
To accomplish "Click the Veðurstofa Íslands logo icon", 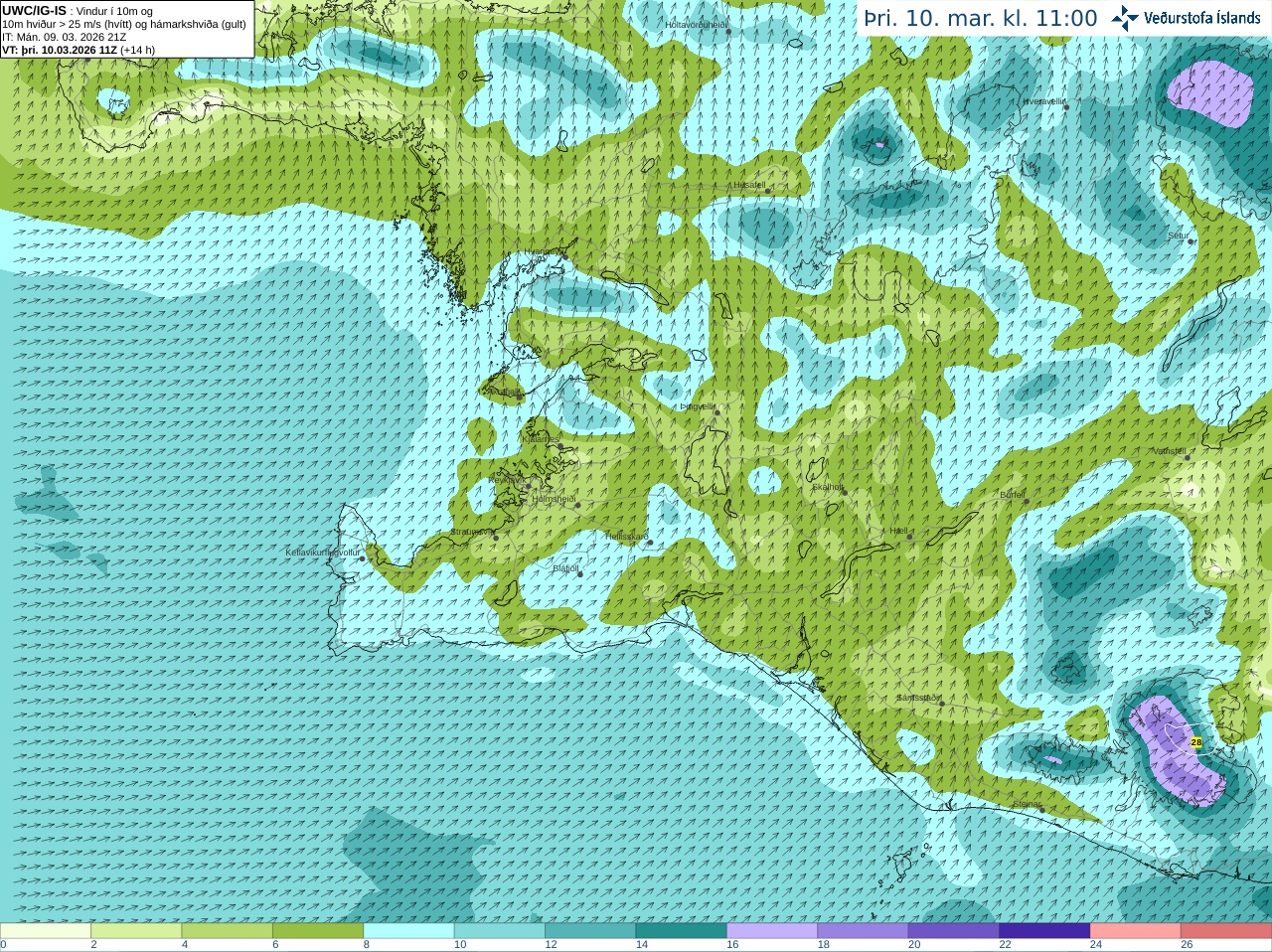I will (1125, 18).
